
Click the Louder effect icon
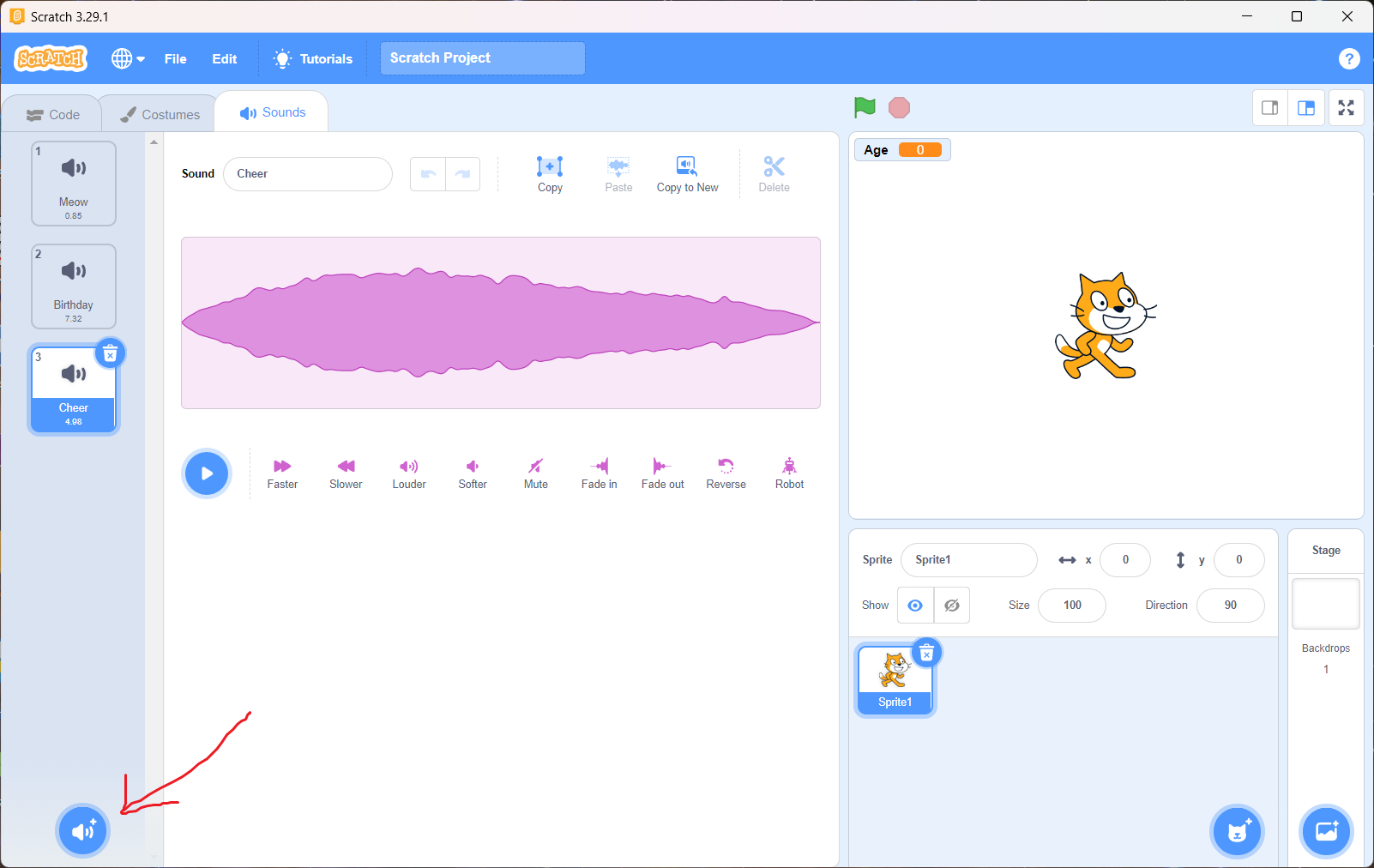pyautogui.click(x=409, y=467)
